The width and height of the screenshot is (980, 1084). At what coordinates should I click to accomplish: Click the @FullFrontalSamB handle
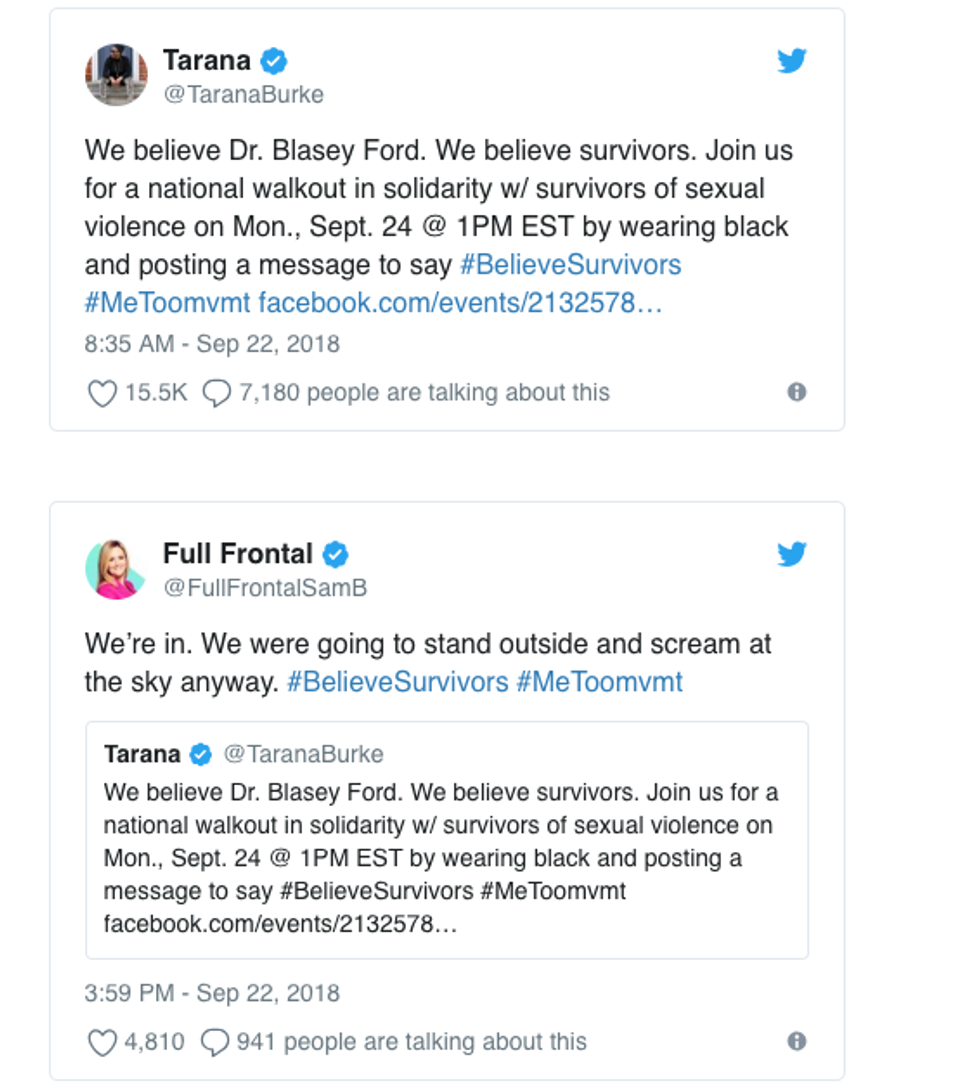click(x=265, y=588)
